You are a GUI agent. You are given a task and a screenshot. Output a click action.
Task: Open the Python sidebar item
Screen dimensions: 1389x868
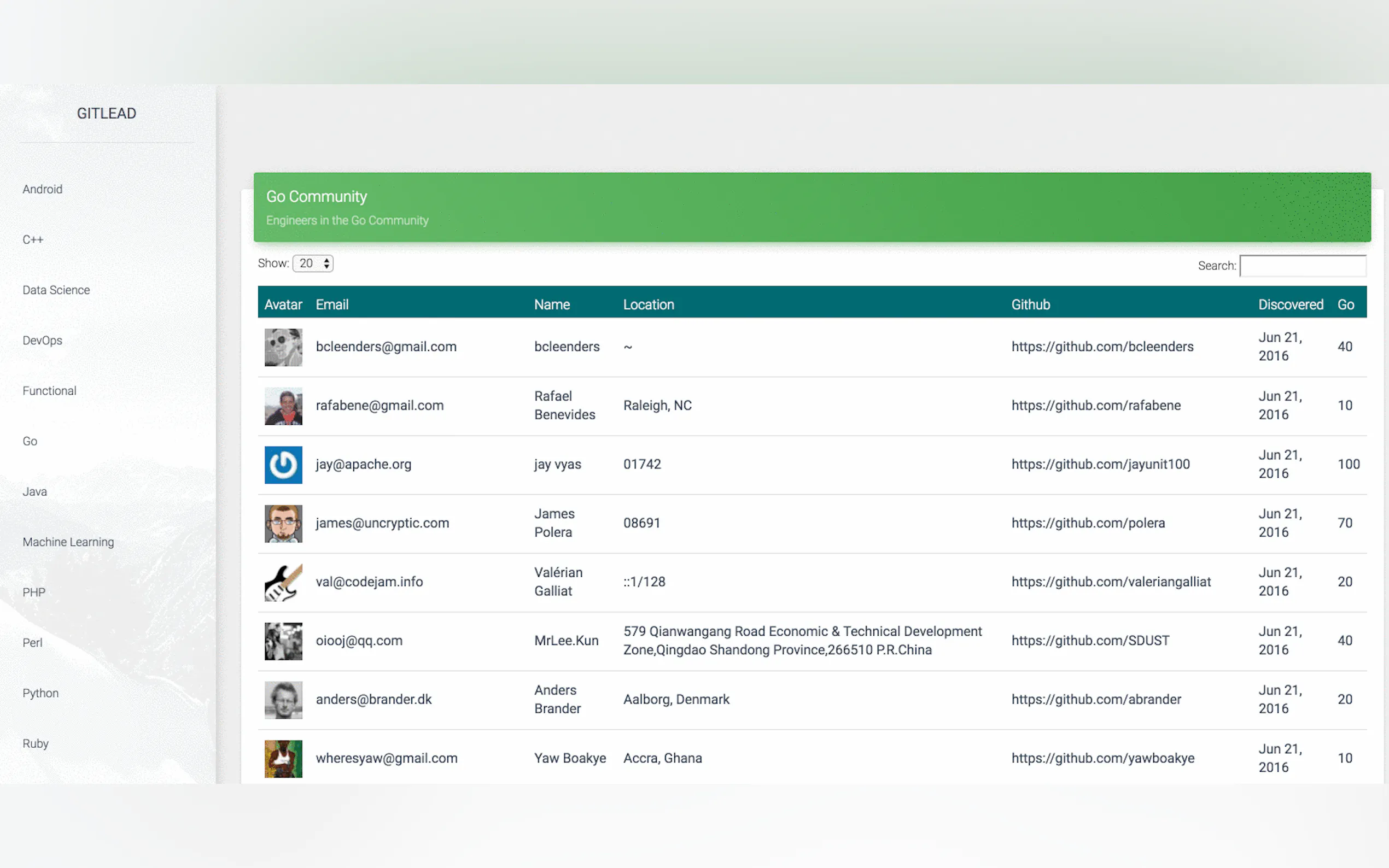point(41,693)
